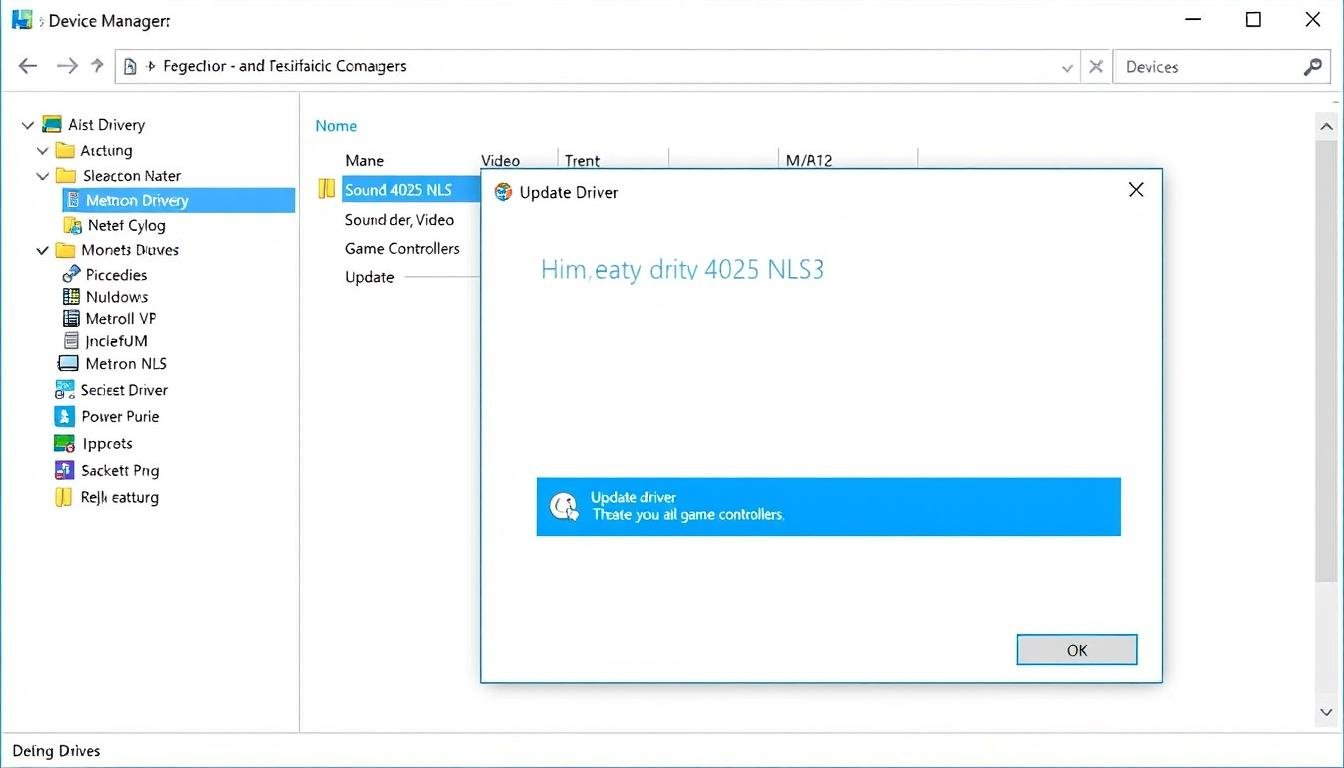Screen dimensions: 1344x768
Task: Collapse the Aist Drivery root node
Action: [x=27, y=125]
